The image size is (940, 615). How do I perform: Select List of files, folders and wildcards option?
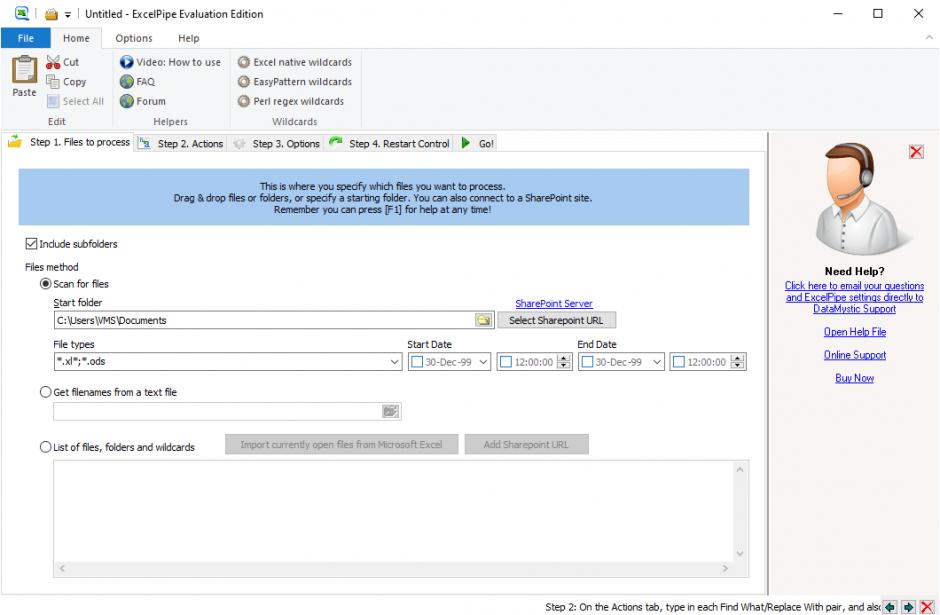coord(46,447)
